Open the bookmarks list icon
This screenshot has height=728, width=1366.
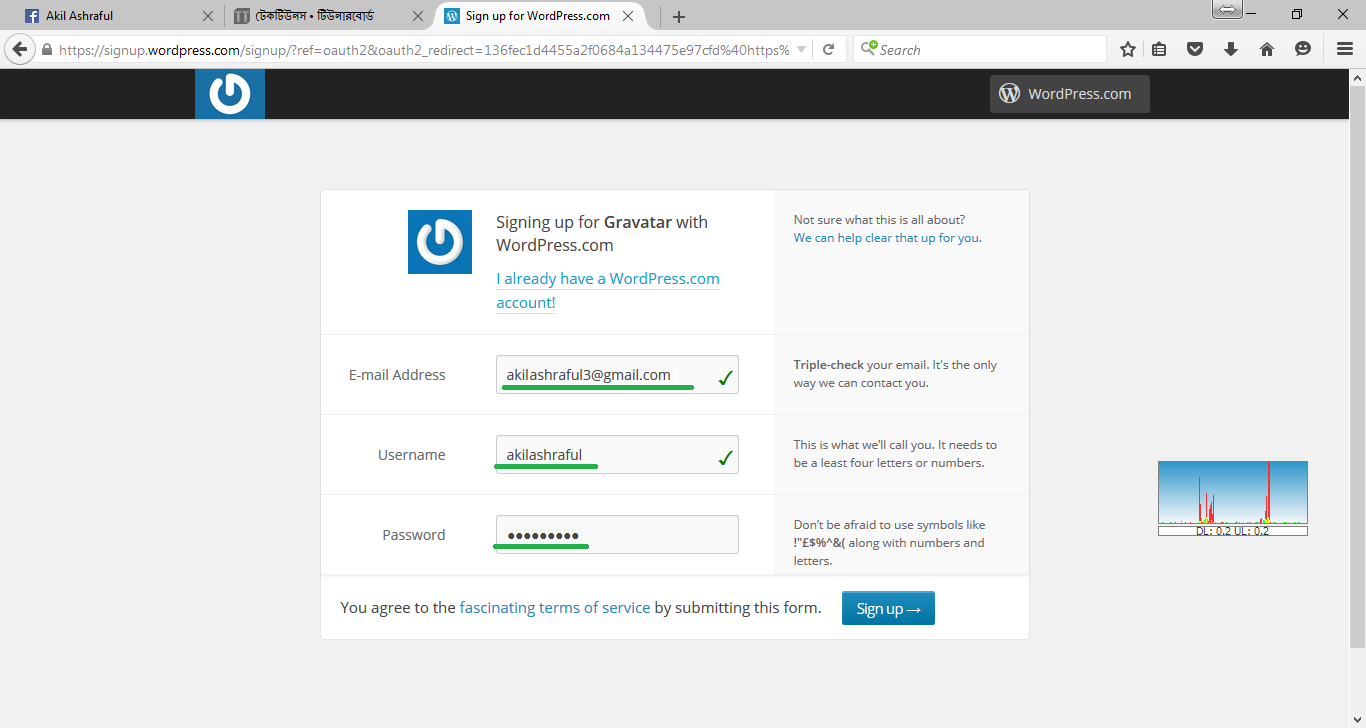(x=1159, y=49)
